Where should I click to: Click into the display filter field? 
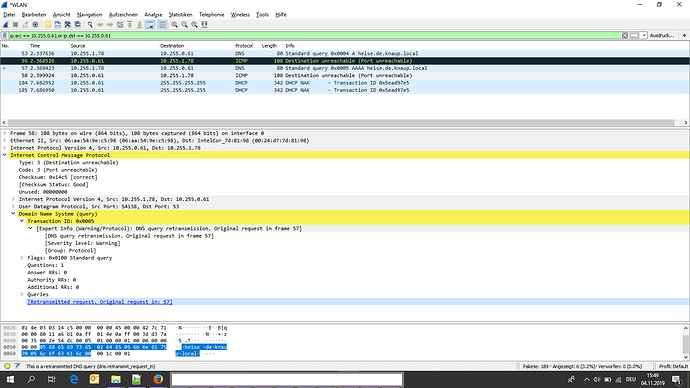click(x=314, y=35)
